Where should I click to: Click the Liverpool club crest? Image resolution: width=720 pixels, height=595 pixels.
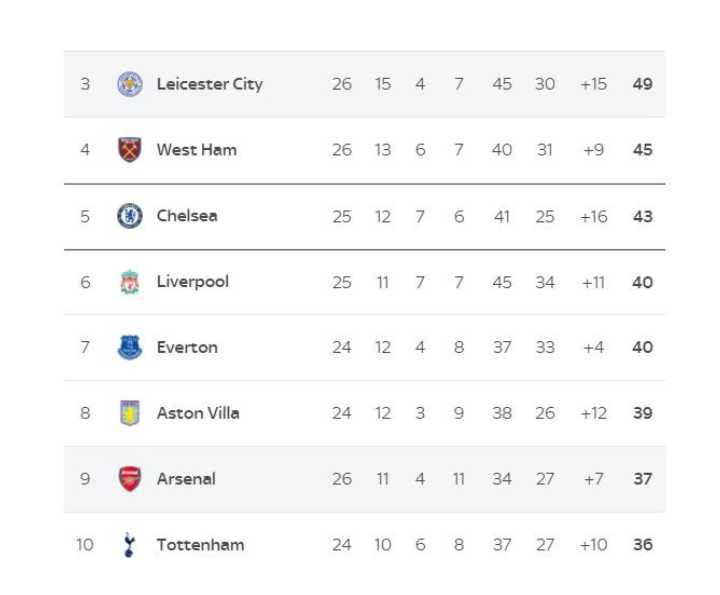pyautogui.click(x=130, y=282)
